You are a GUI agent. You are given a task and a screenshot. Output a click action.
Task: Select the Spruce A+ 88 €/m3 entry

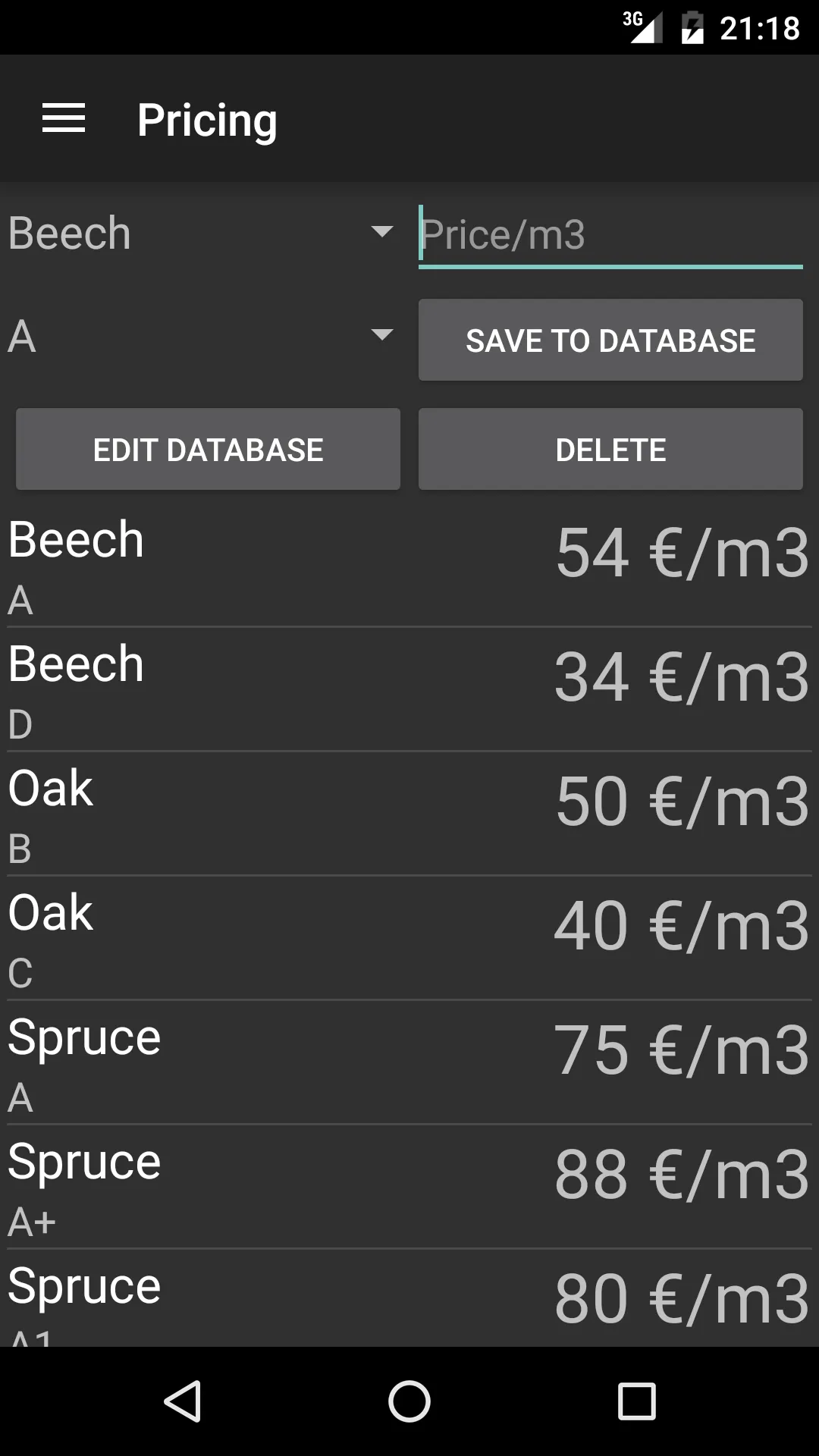point(409,1188)
